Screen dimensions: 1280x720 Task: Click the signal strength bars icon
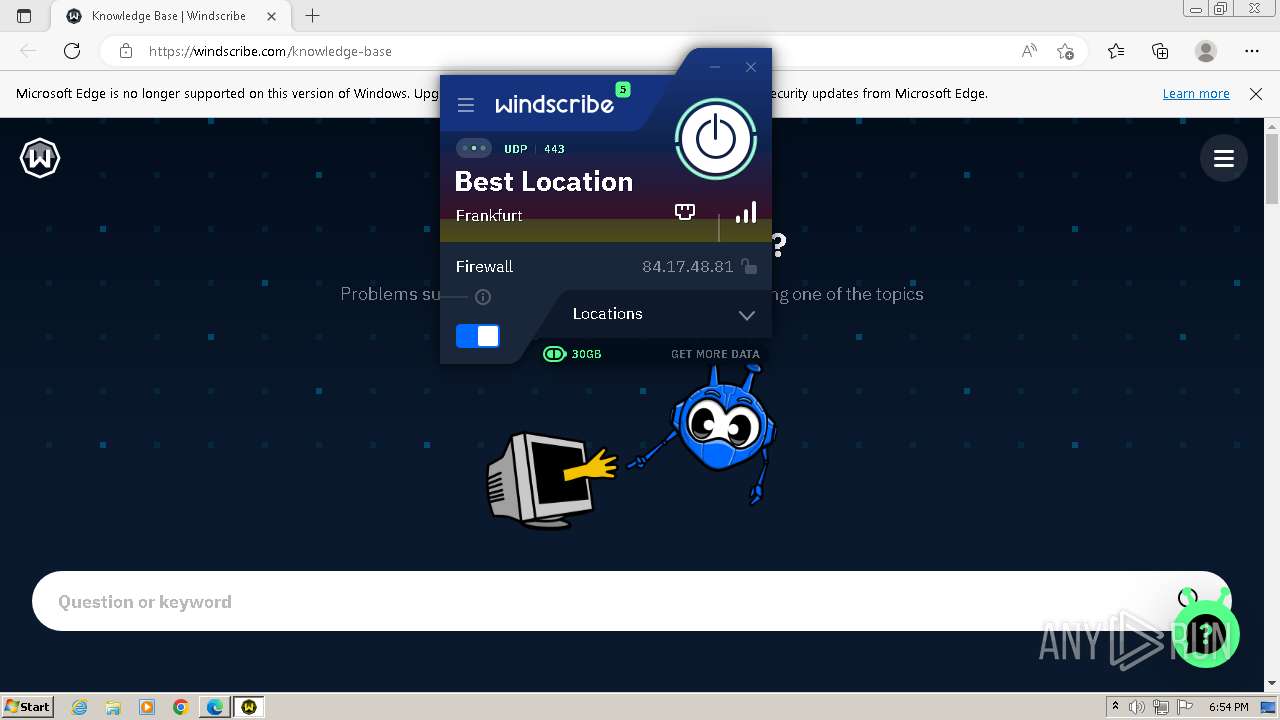point(746,212)
